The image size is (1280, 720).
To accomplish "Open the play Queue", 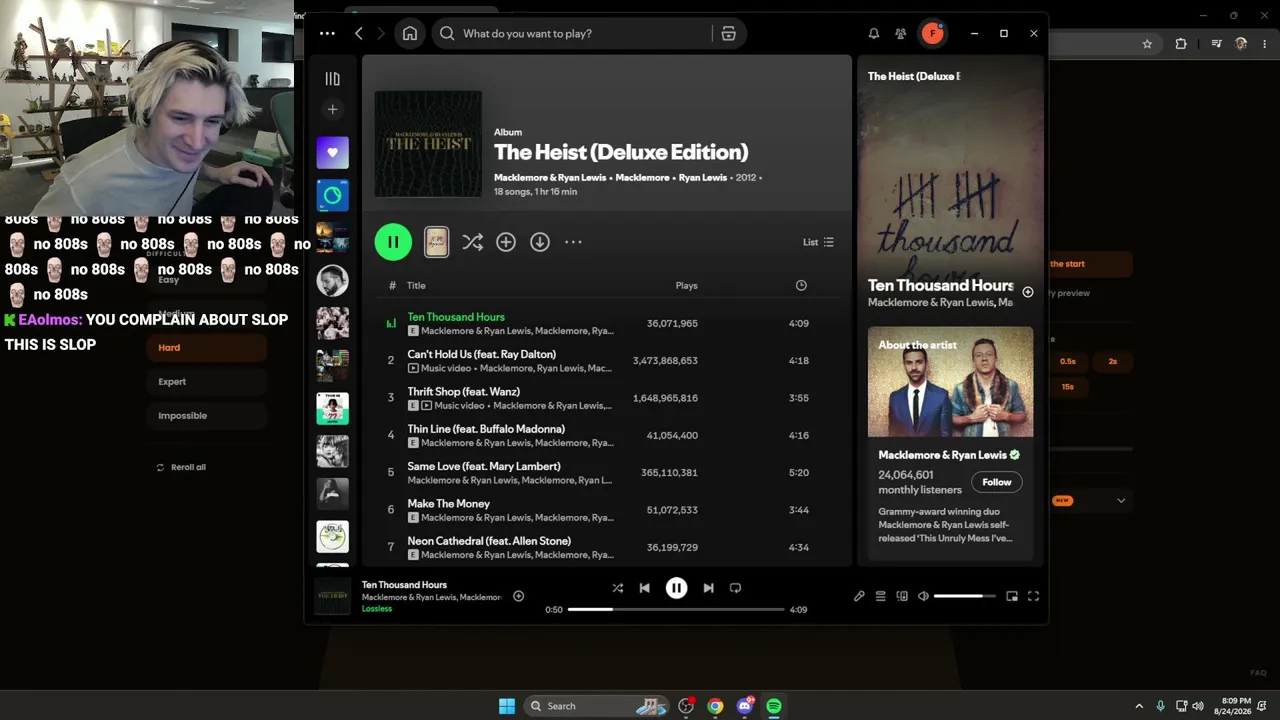I will [x=881, y=596].
